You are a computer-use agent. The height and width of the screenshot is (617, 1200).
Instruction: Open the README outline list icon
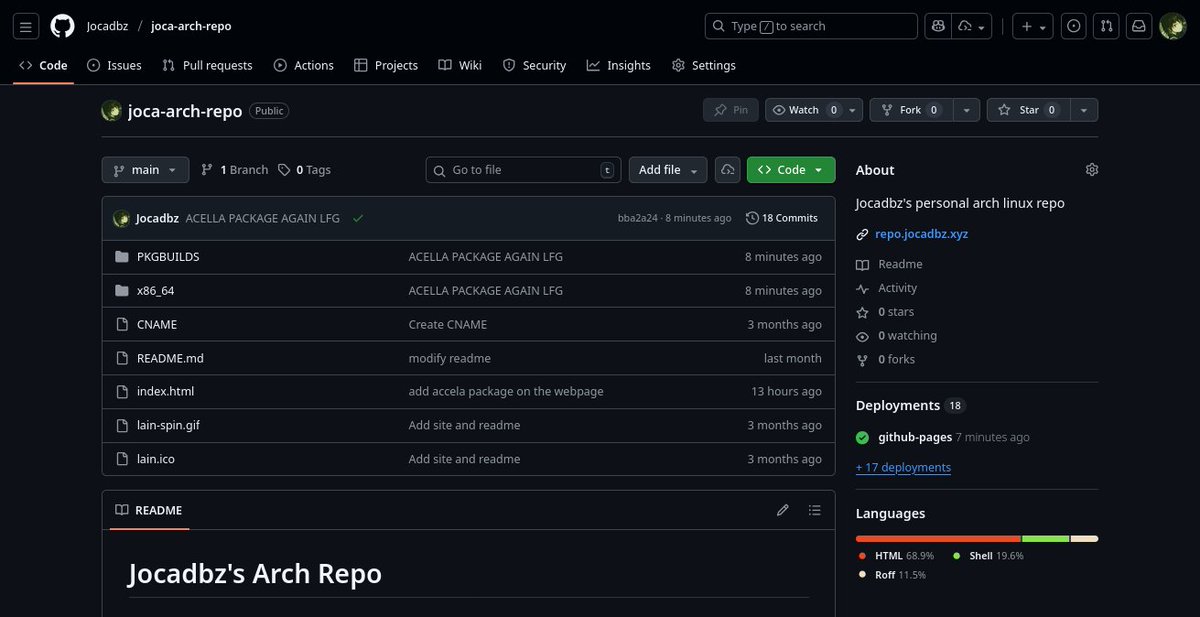pos(815,510)
